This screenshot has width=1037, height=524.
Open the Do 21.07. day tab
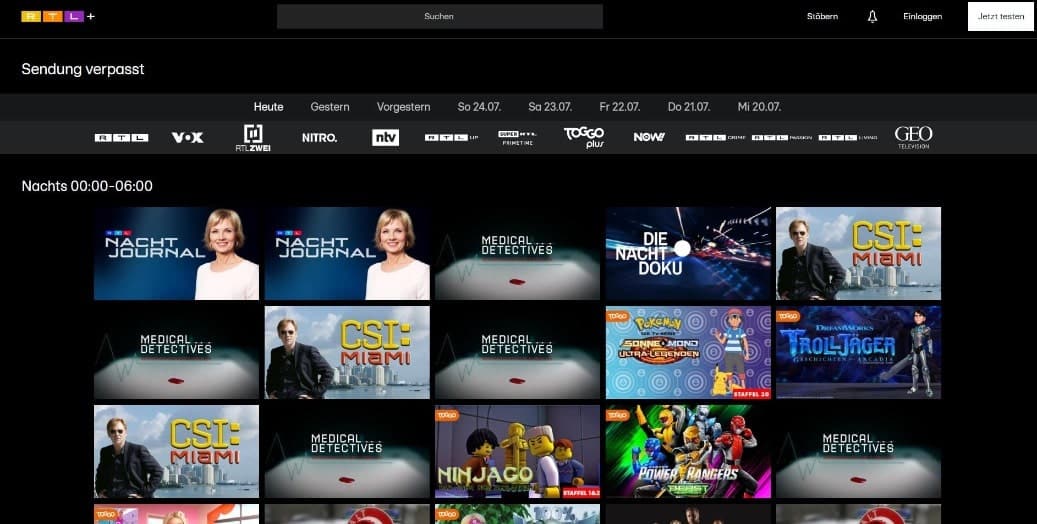(689, 107)
